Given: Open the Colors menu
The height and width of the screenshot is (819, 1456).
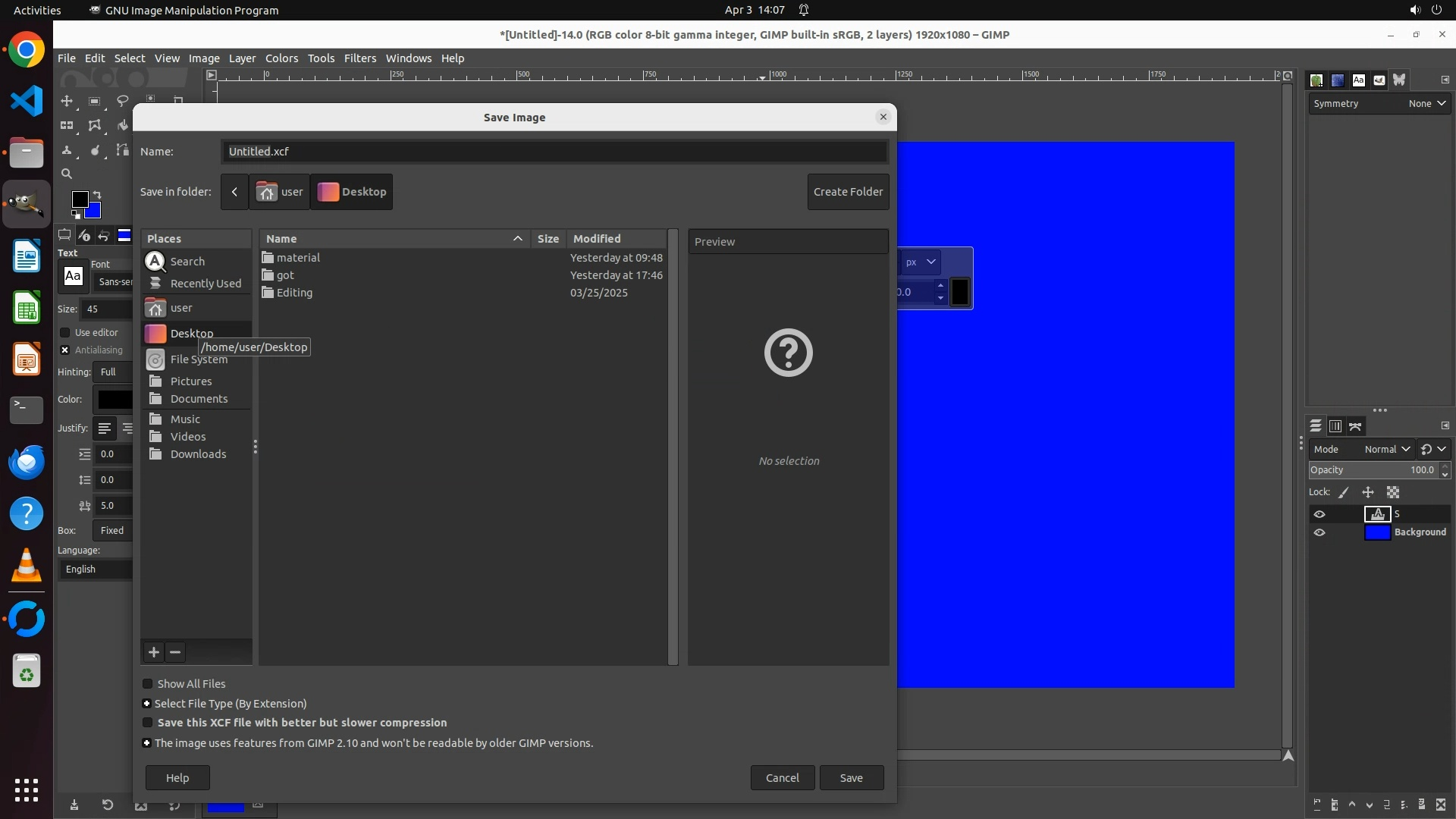Looking at the screenshot, I should 281,58.
